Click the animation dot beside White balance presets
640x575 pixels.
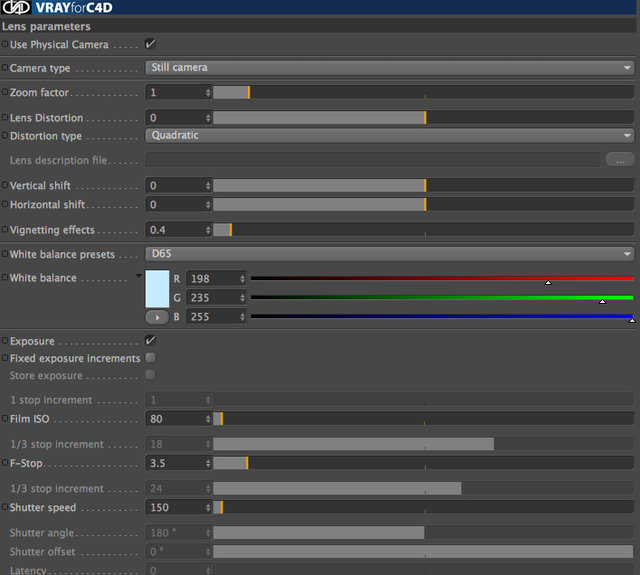(5, 254)
